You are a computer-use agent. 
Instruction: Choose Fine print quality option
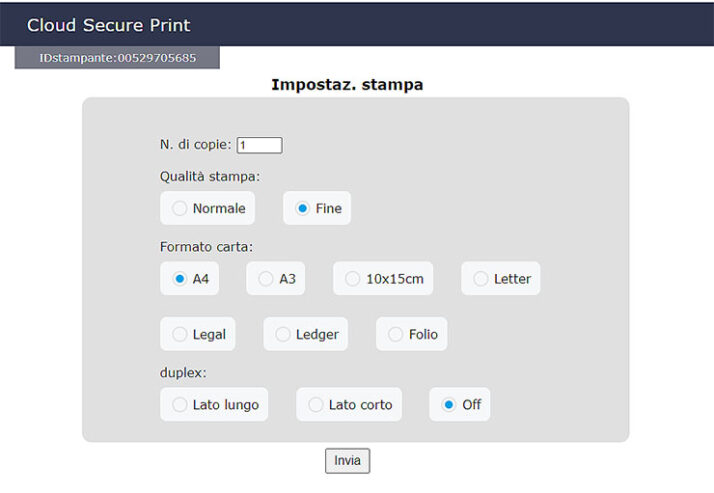click(303, 209)
